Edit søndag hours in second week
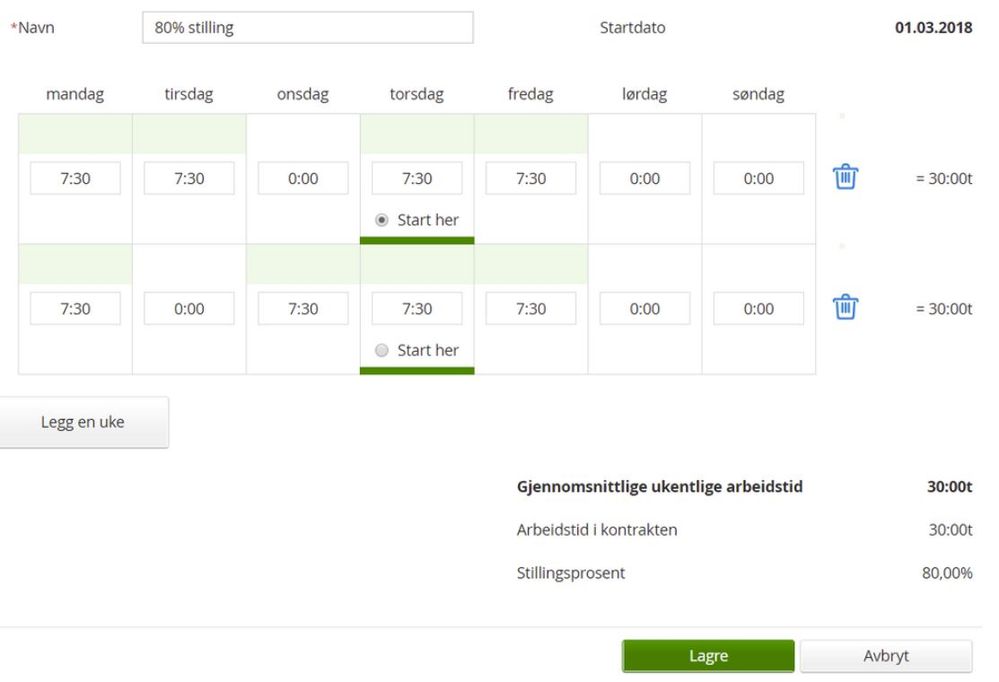This screenshot has height=682, width=999. (759, 308)
